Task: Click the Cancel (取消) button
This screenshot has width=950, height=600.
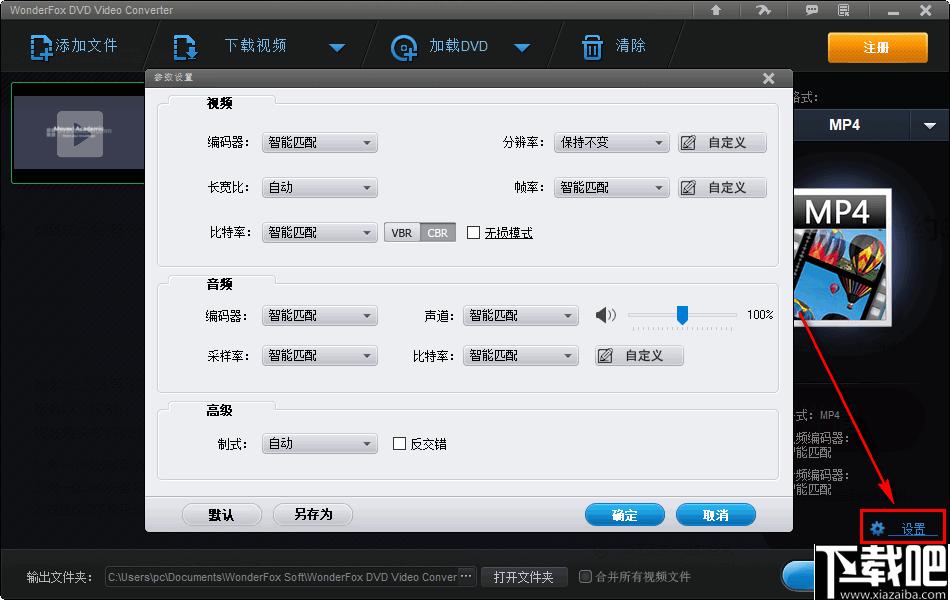Action: coord(716,515)
